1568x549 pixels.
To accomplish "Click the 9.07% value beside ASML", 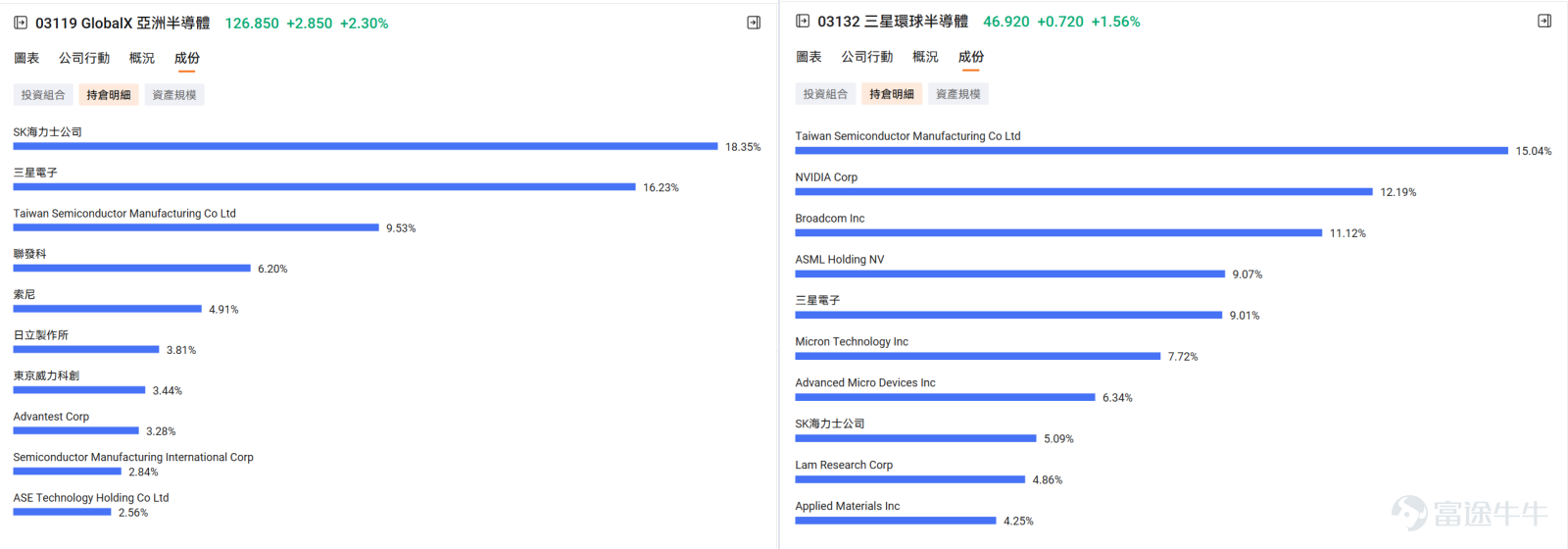I will point(1248,274).
